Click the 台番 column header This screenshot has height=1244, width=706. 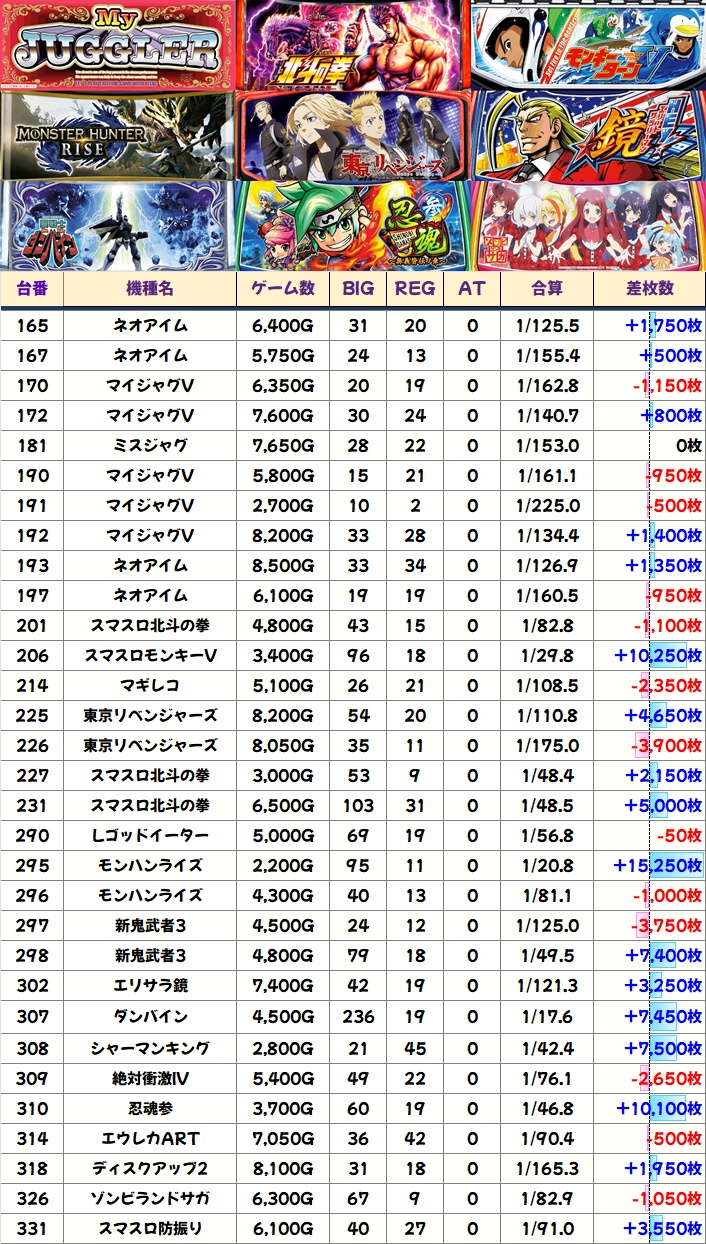(x=32, y=288)
